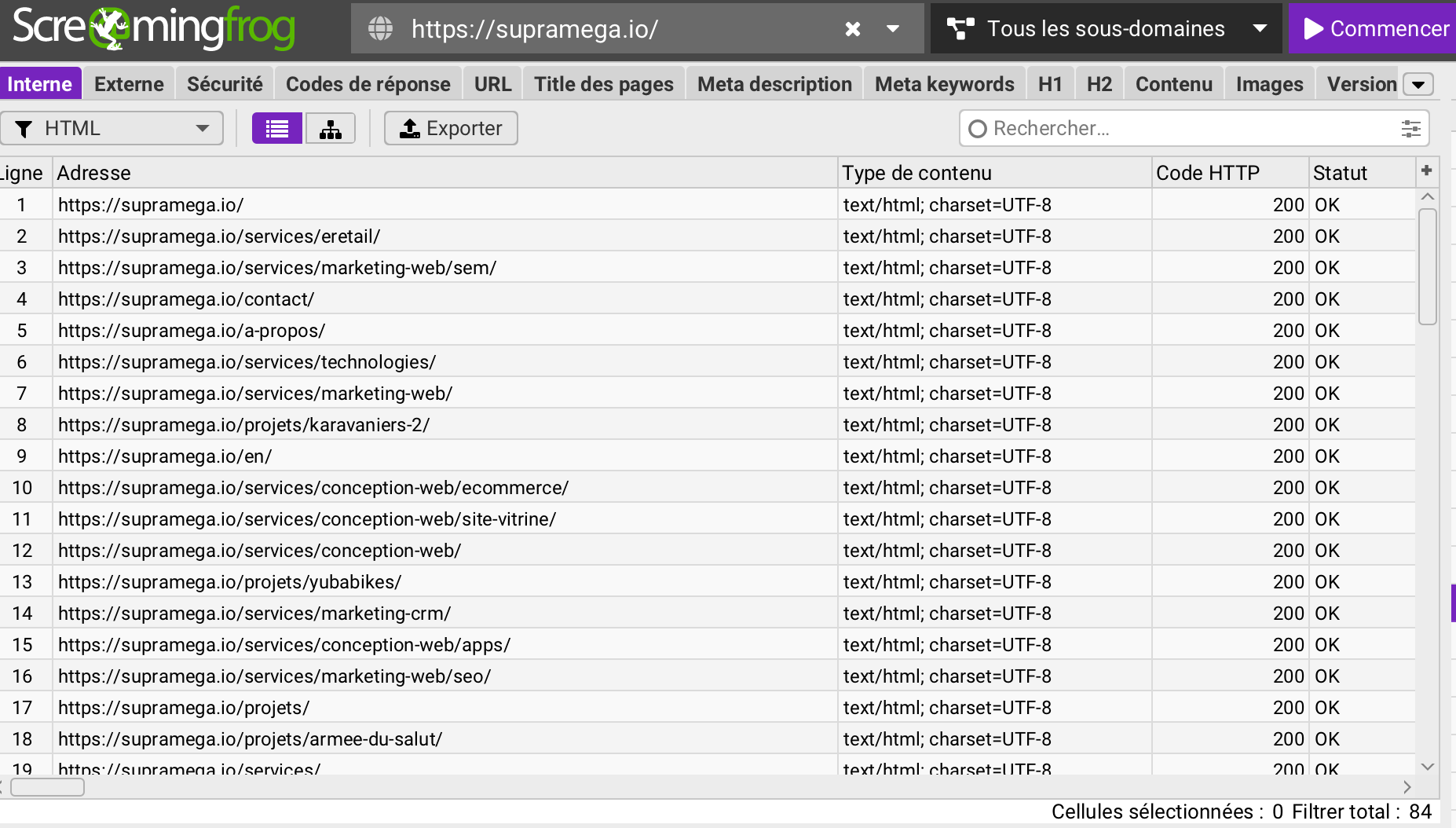This screenshot has height=828, width=1456.
Task: Switch to list view icon
Action: point(276,128)
